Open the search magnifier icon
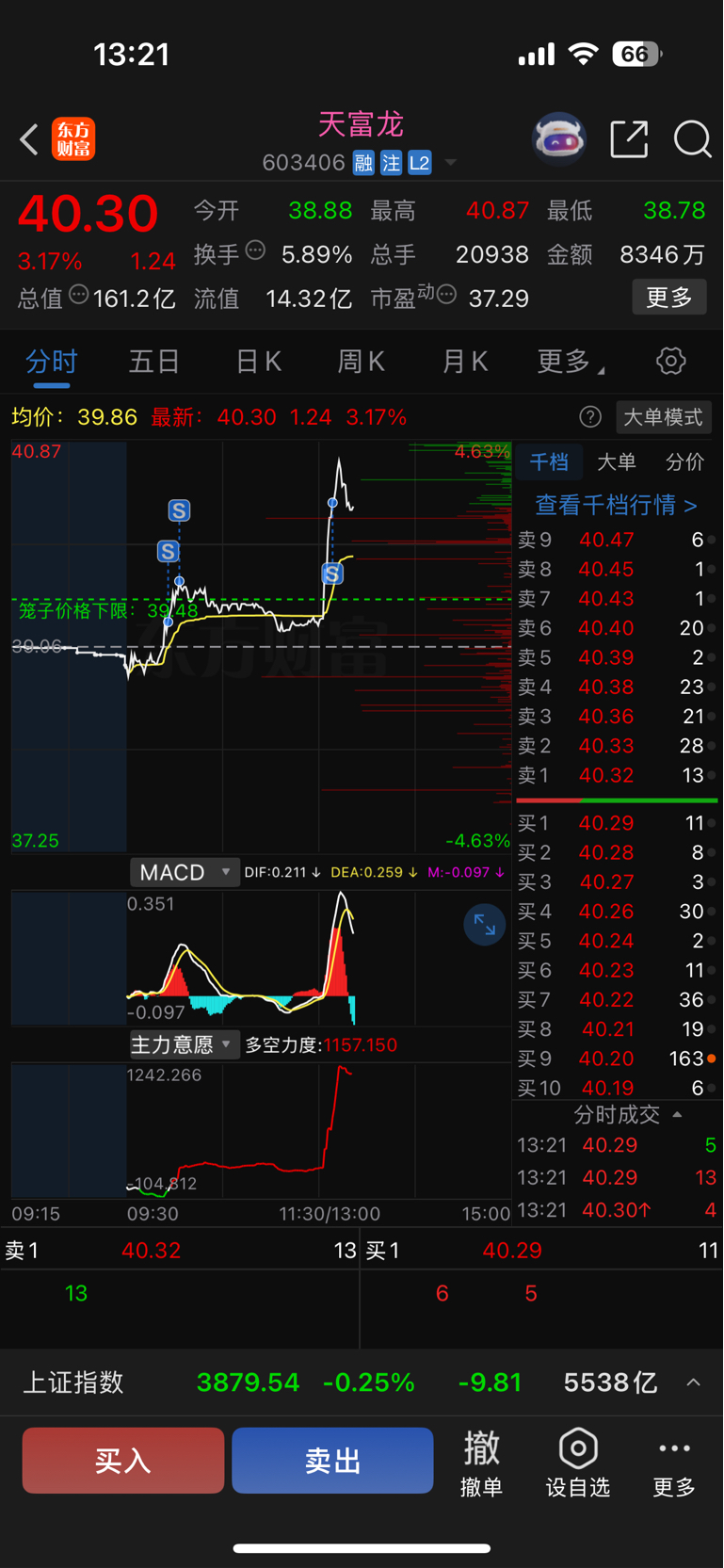This screenshot has width=724, height=1568. tap(692, 139)
